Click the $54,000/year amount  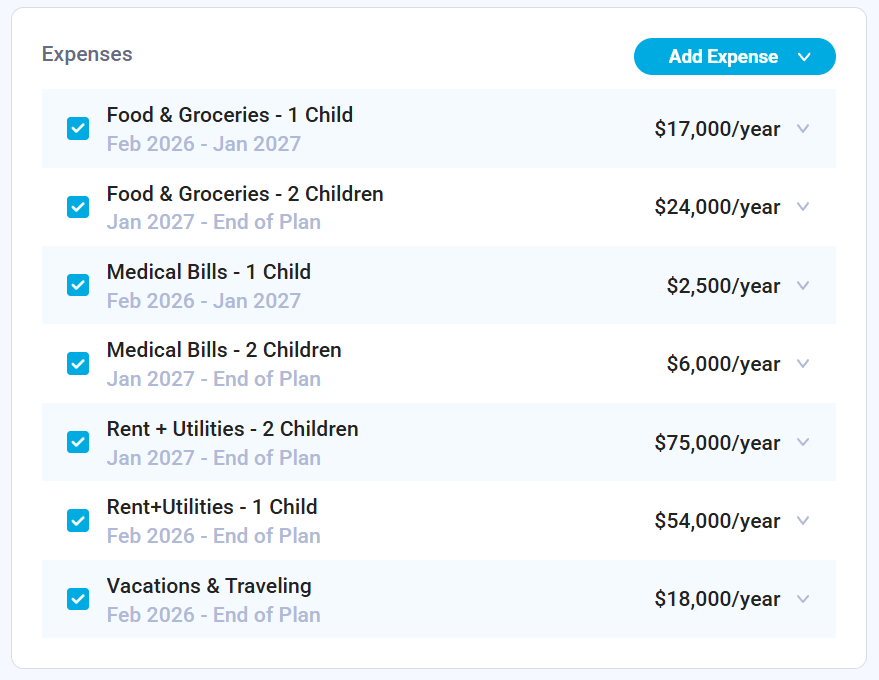(717, 521)
